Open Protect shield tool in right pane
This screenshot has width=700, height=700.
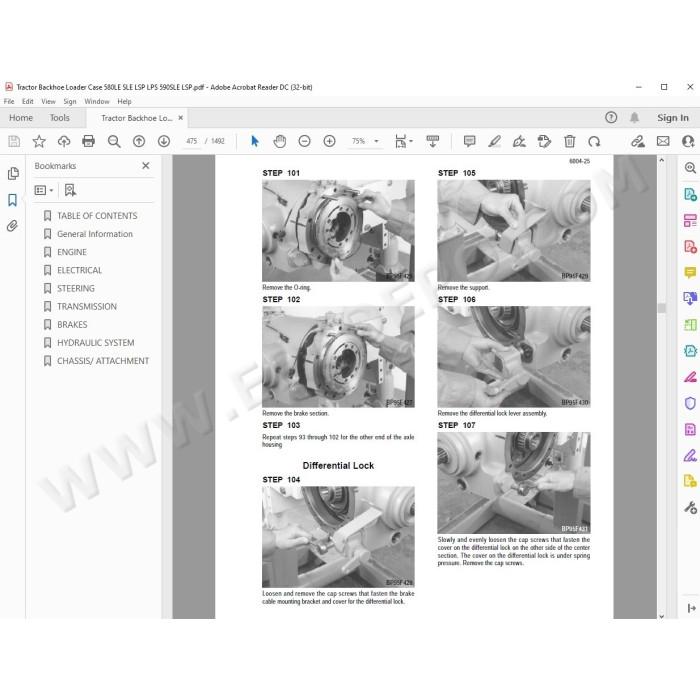tap(690, 403)
